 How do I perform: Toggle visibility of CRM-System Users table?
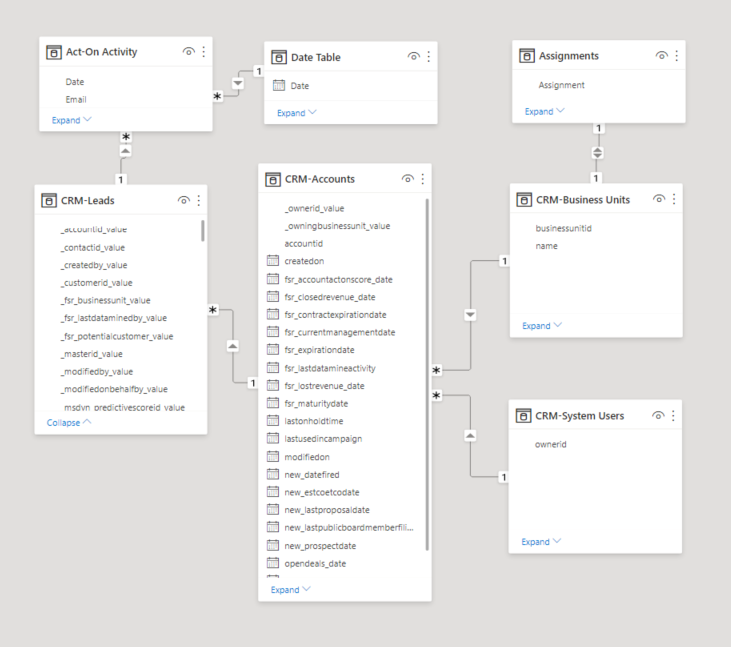(658, 415)
